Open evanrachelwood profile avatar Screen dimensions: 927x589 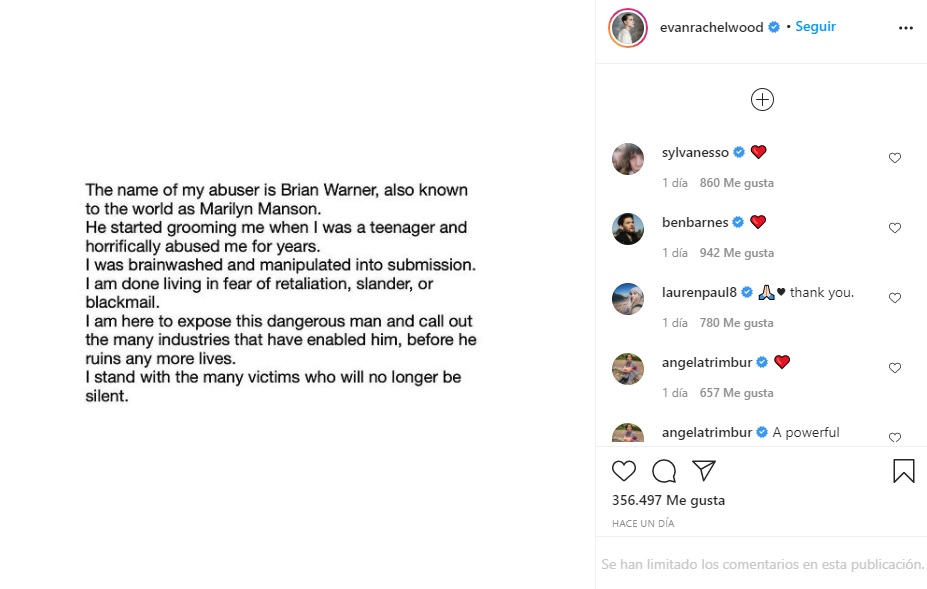tap(628, 28)
